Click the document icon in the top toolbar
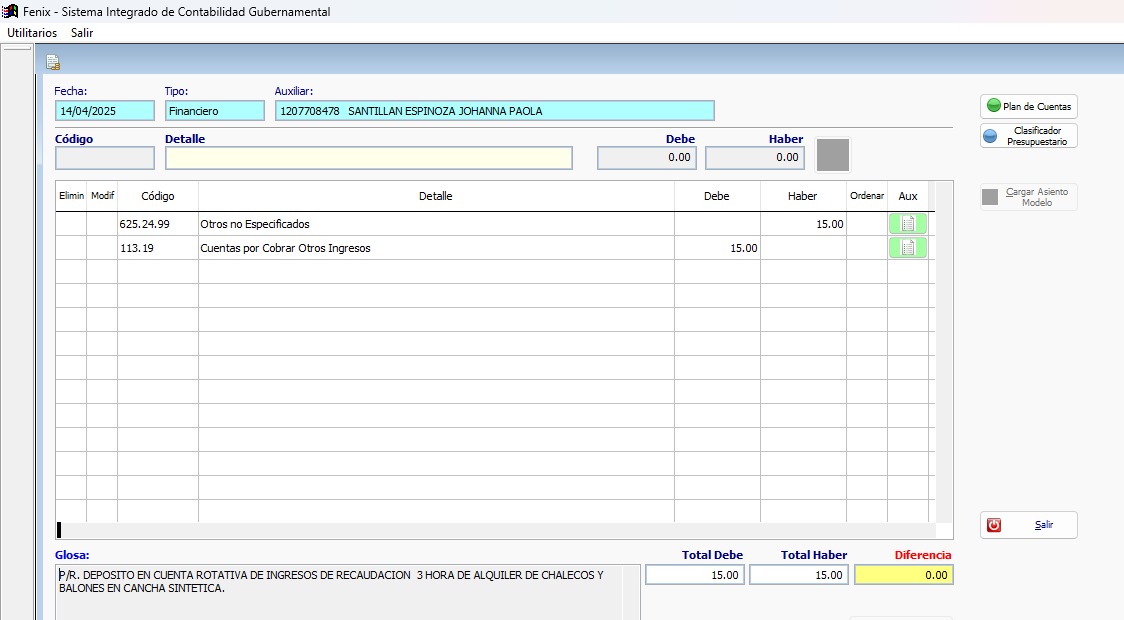 point(53,63)
